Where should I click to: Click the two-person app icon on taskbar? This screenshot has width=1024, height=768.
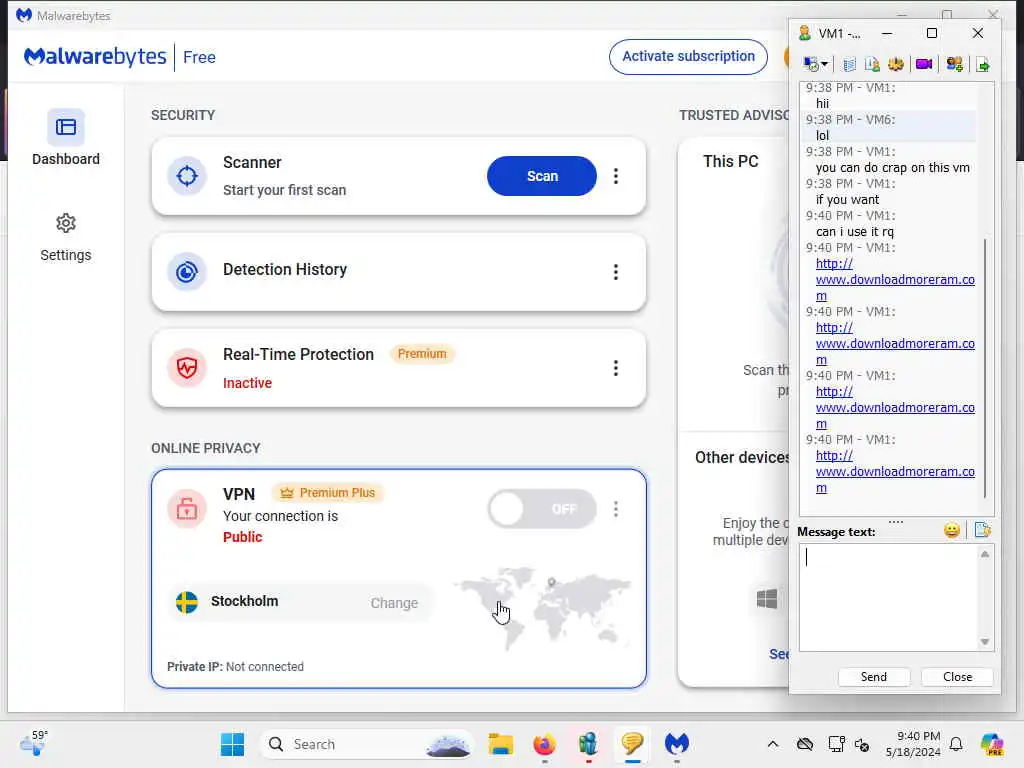point(588,744)
